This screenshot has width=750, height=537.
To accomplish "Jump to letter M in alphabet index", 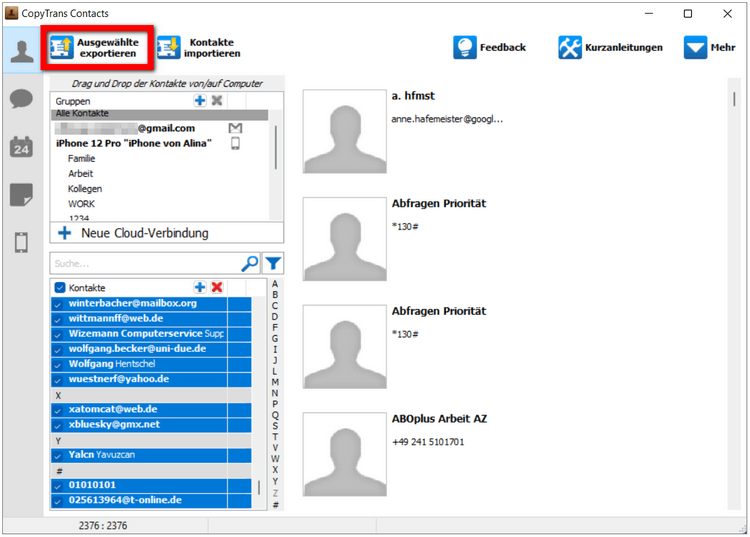I will click(275, 382).
